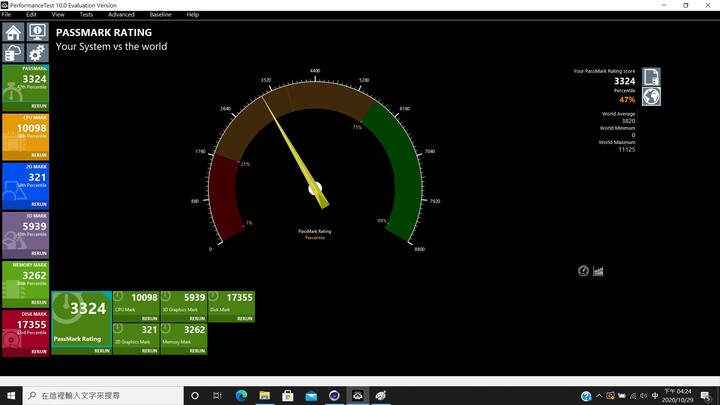720x405 pixels.
Task: Click the 'Percentile' label under the gauge
Action: 315,238
